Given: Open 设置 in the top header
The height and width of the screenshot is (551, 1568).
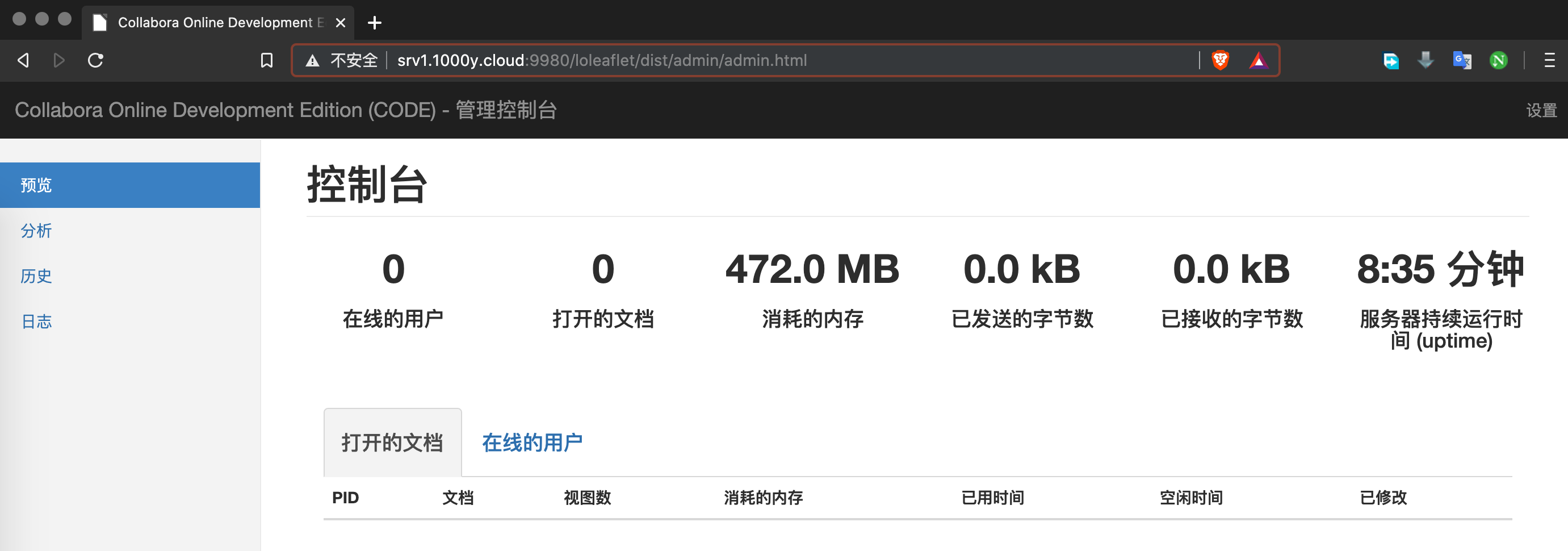Looking at the screenshot, I should click(x=1541, y=110).
